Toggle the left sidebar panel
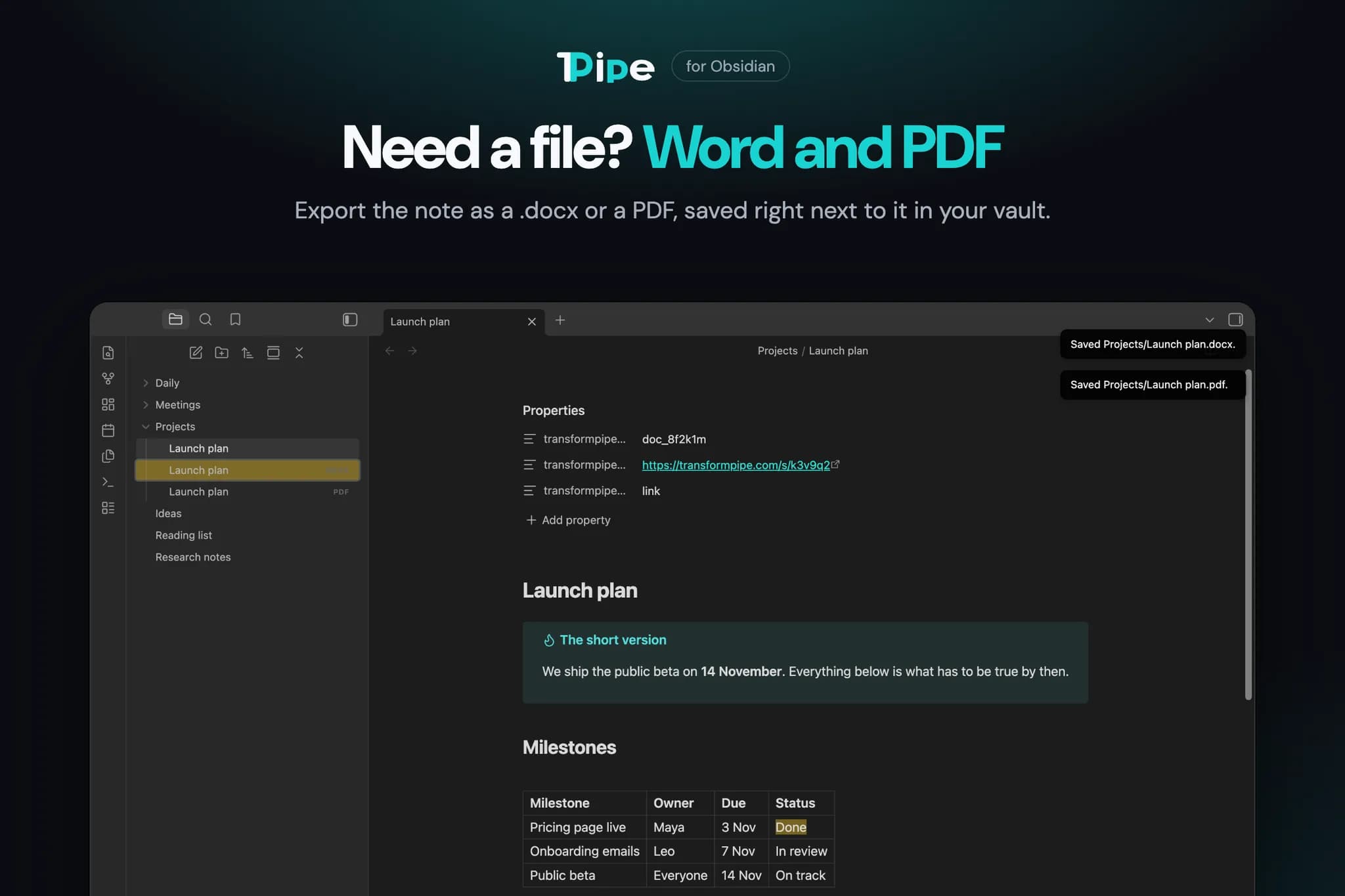Screen dimensions: 1345x896 350,320
